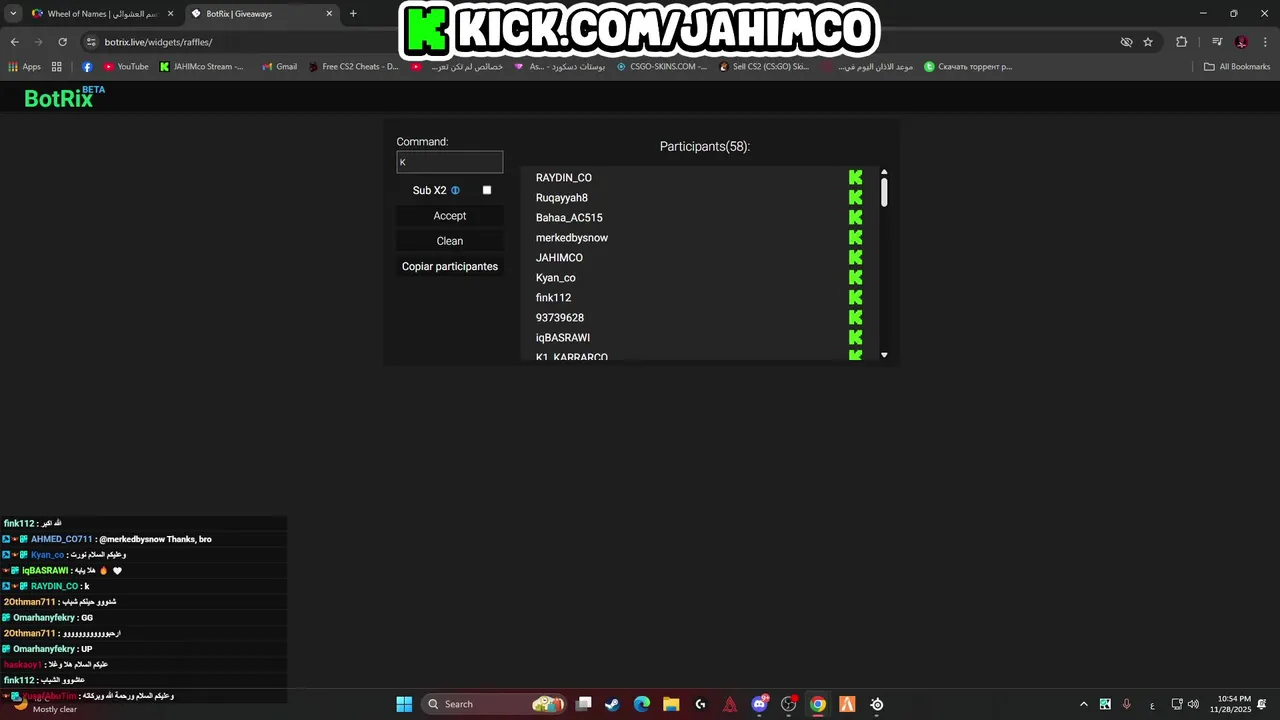
Task: Focus the Command input field
Action: coord(450,162)
